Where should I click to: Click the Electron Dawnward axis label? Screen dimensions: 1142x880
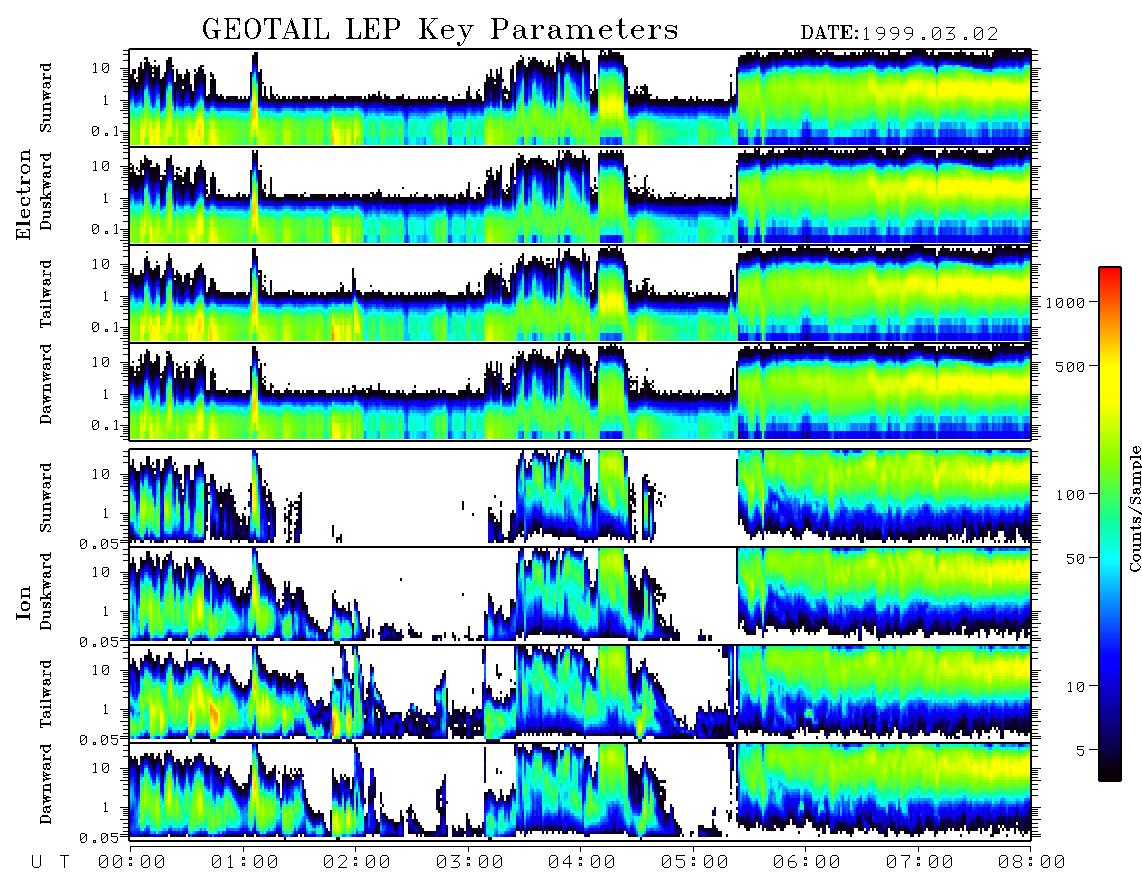click(x=46, y=385)
